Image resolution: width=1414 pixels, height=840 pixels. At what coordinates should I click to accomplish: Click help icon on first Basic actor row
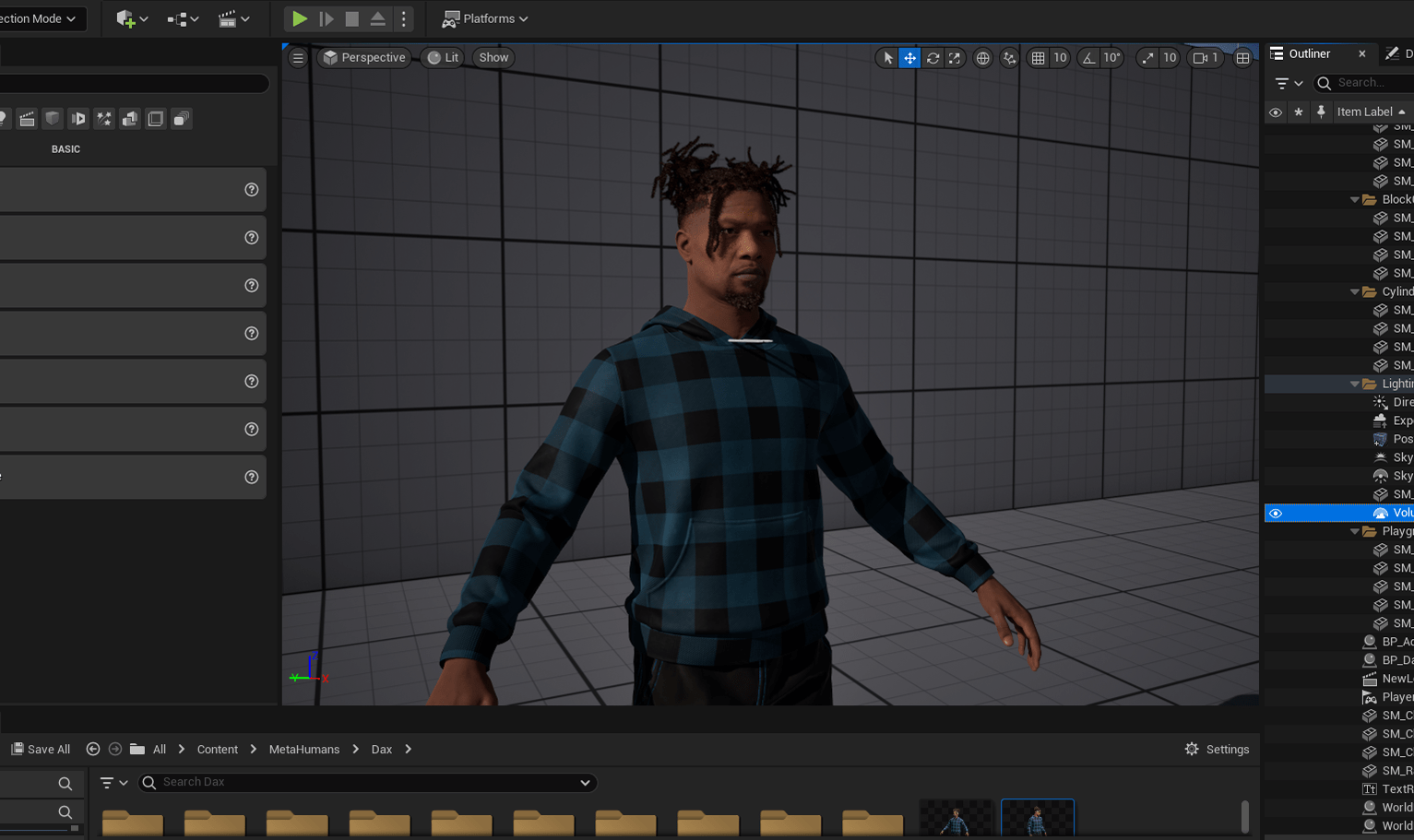(x=251, y=190)
